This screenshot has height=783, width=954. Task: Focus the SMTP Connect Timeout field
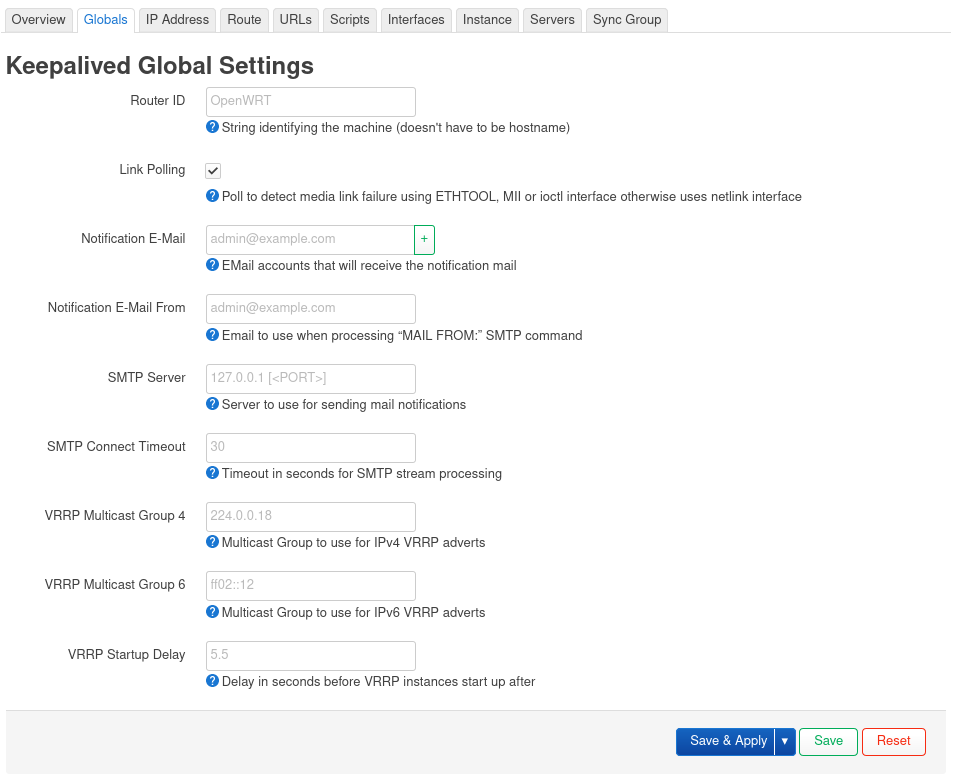pyautogui.click(x=311, y=447)
